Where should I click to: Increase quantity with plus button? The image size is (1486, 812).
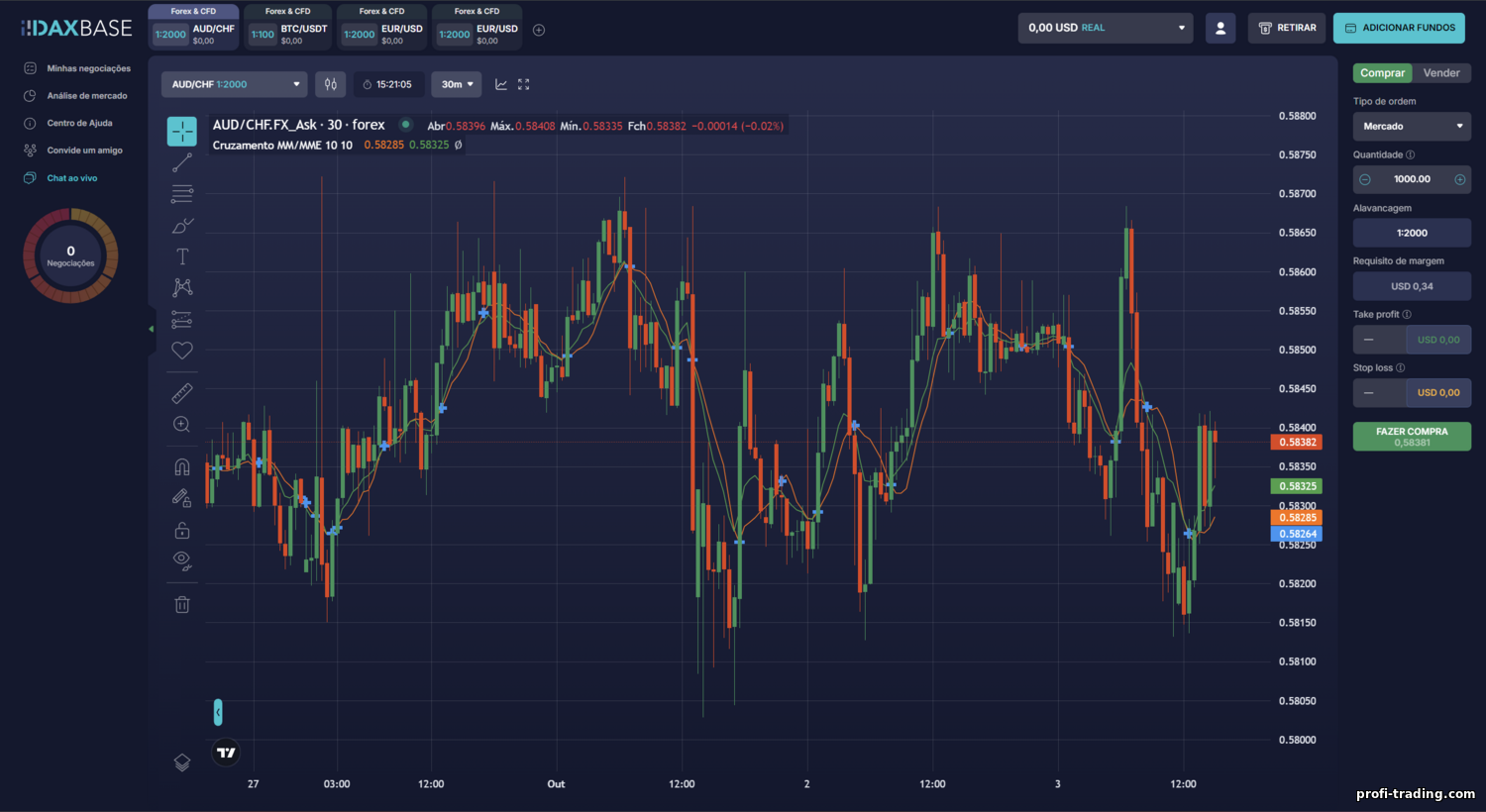(1459, 179)
